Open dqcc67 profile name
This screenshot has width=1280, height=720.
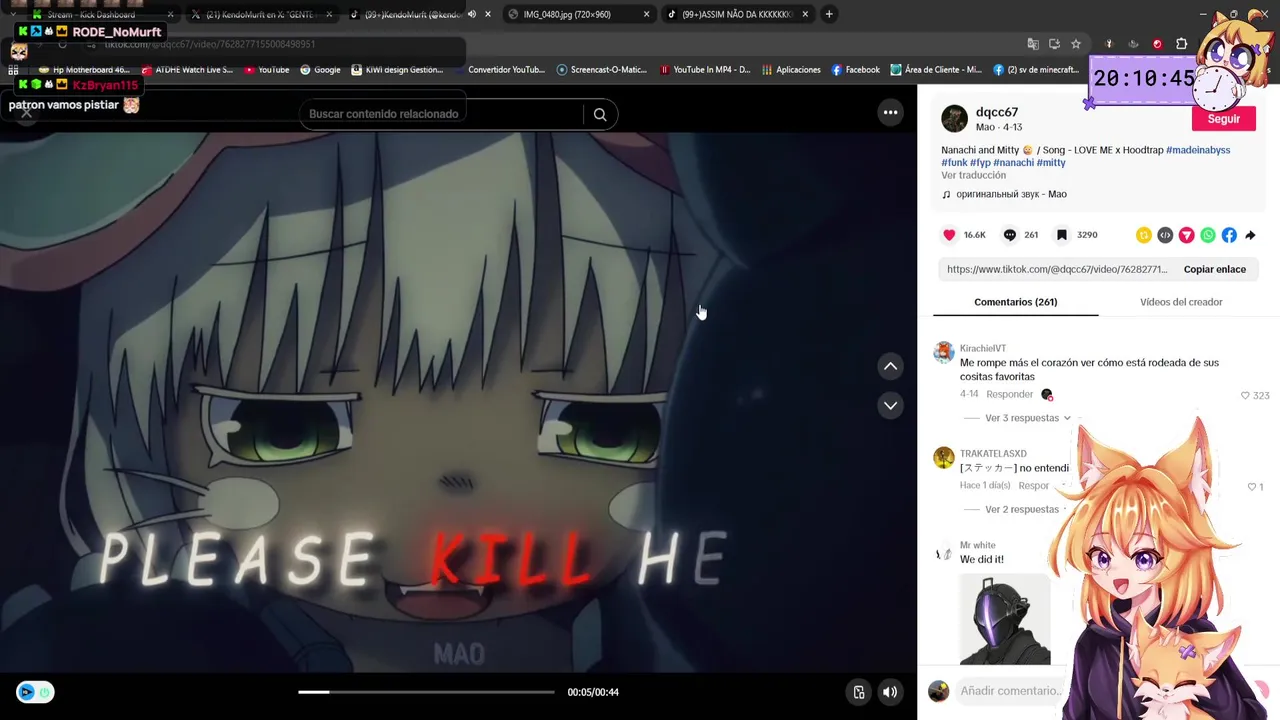[x=997, y=112]
